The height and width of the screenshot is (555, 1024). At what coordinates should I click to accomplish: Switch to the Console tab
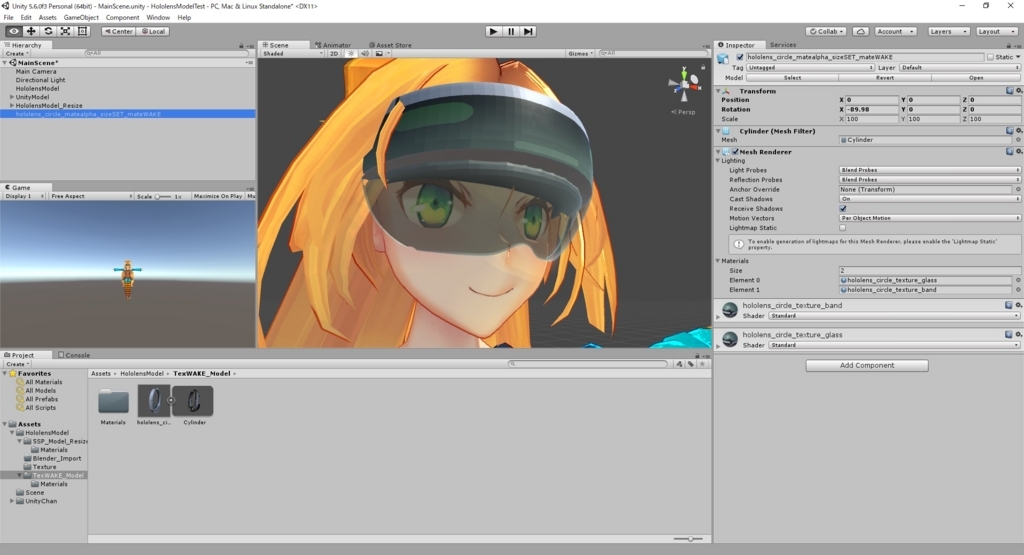click(74, 355)
